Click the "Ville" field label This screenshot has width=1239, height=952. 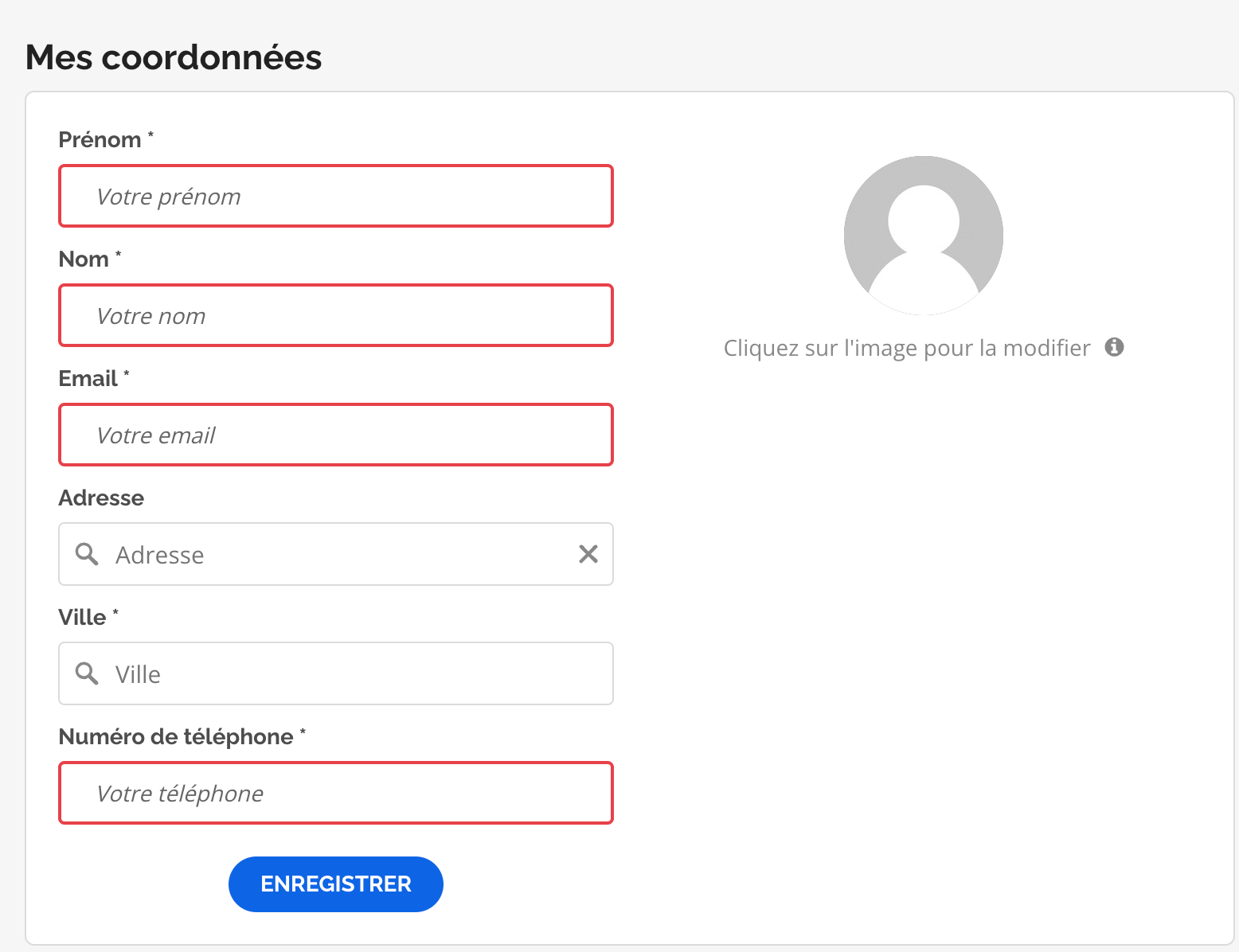[82, 618]
